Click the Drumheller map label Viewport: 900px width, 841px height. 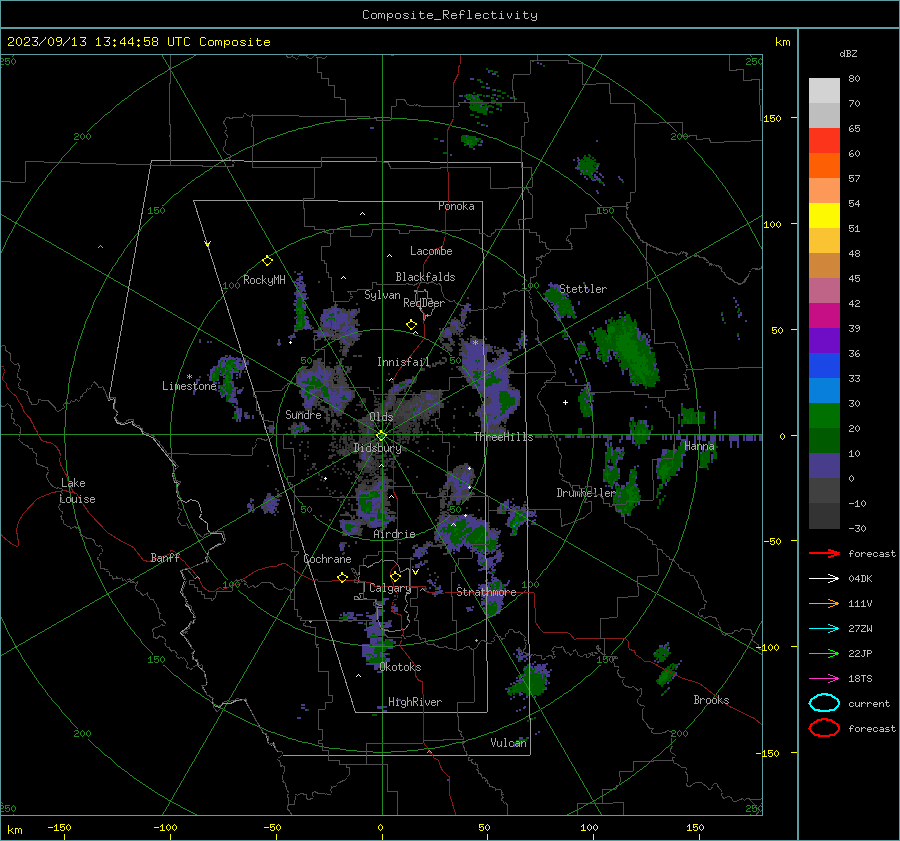[586, 493]
